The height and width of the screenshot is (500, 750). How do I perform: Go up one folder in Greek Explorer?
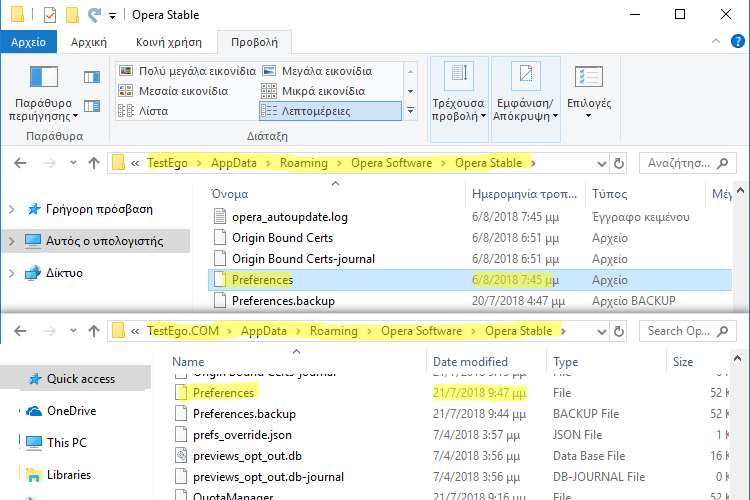[94, 163]
